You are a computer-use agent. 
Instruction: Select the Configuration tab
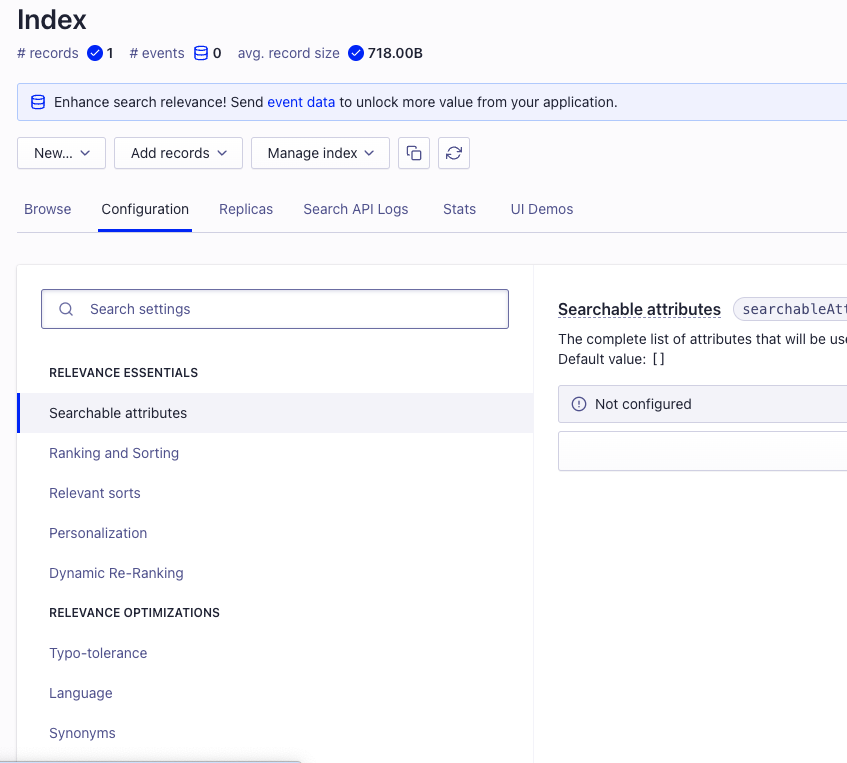(145, 209)
